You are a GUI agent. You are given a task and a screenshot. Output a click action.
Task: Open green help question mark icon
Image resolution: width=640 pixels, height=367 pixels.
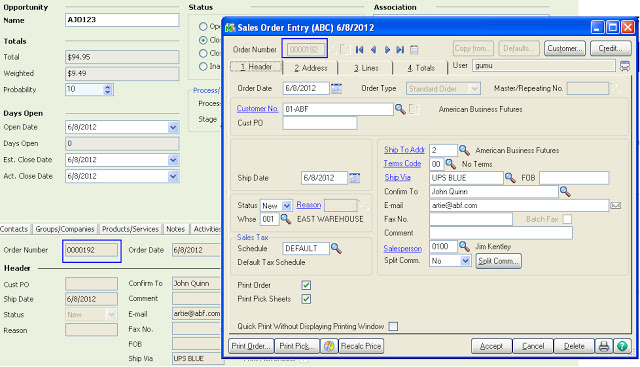(622, 346)
